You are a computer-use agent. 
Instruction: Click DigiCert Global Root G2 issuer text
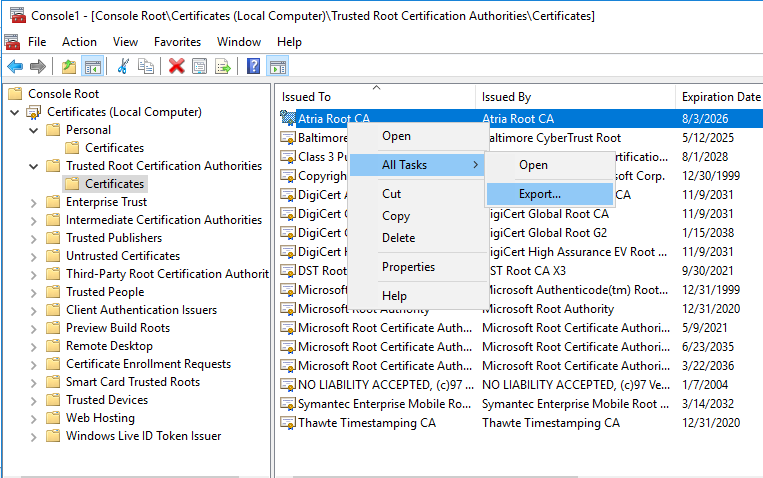(547, 233)
